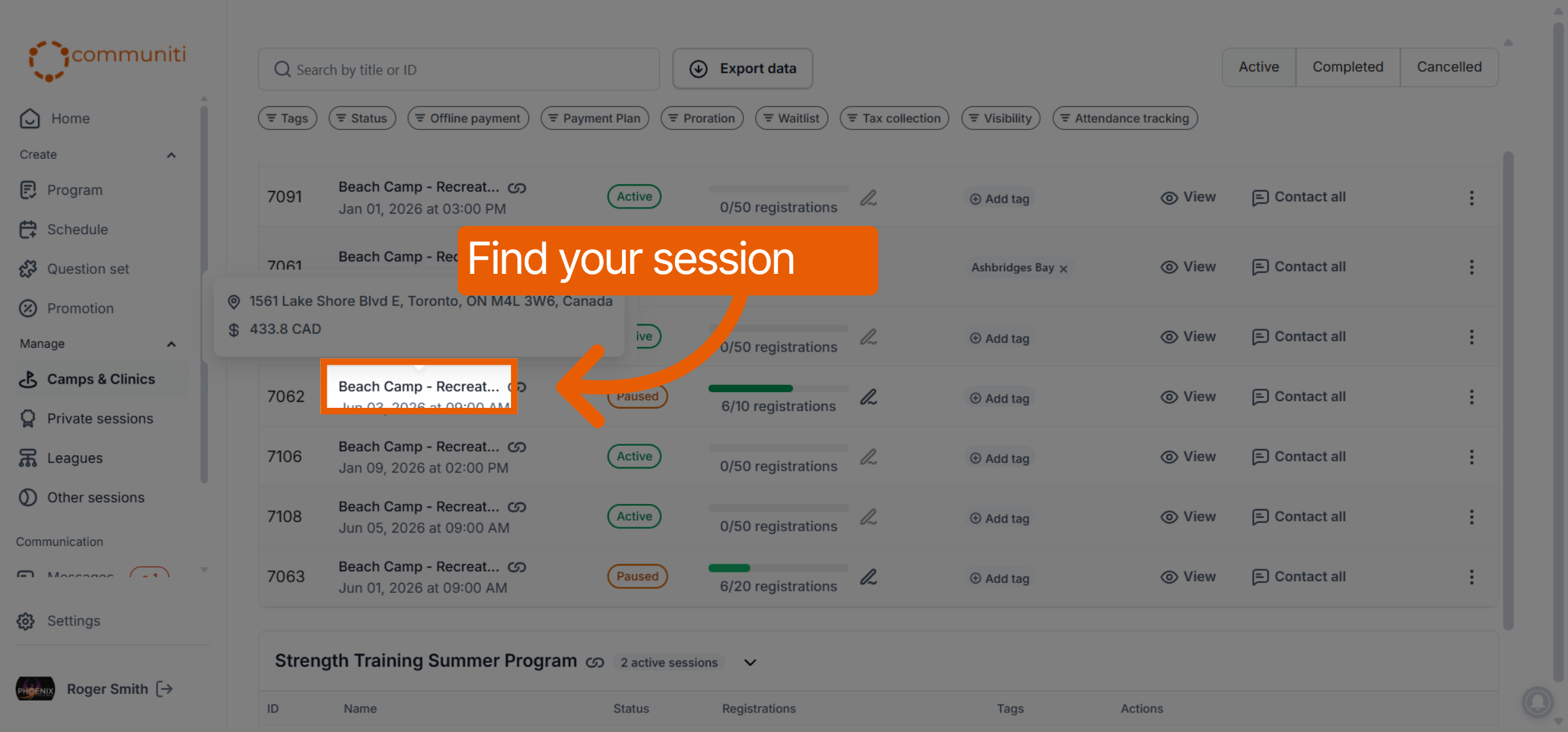Click the logout icon next to Roger Smith
The image size is (1568, 732).
coord(165,689)
